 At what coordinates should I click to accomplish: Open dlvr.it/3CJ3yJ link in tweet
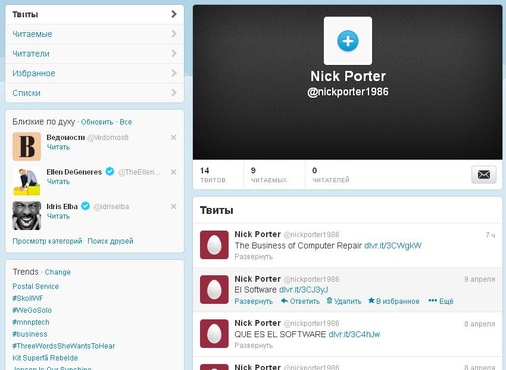(303, 290)
